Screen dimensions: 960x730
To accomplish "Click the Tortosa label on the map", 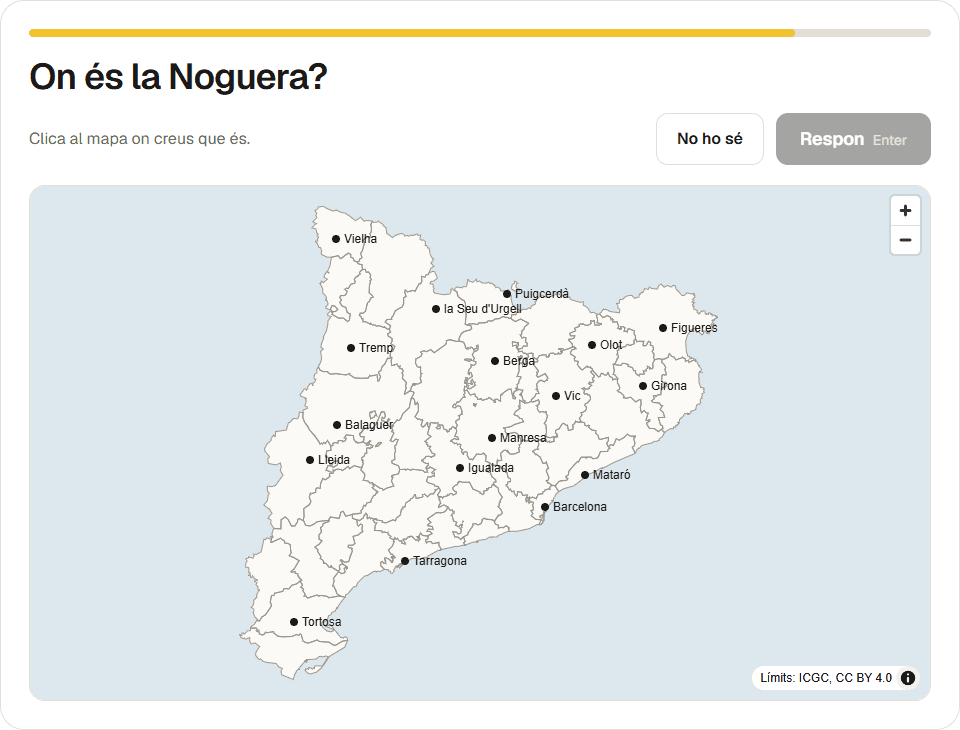I will pos(321,622).
